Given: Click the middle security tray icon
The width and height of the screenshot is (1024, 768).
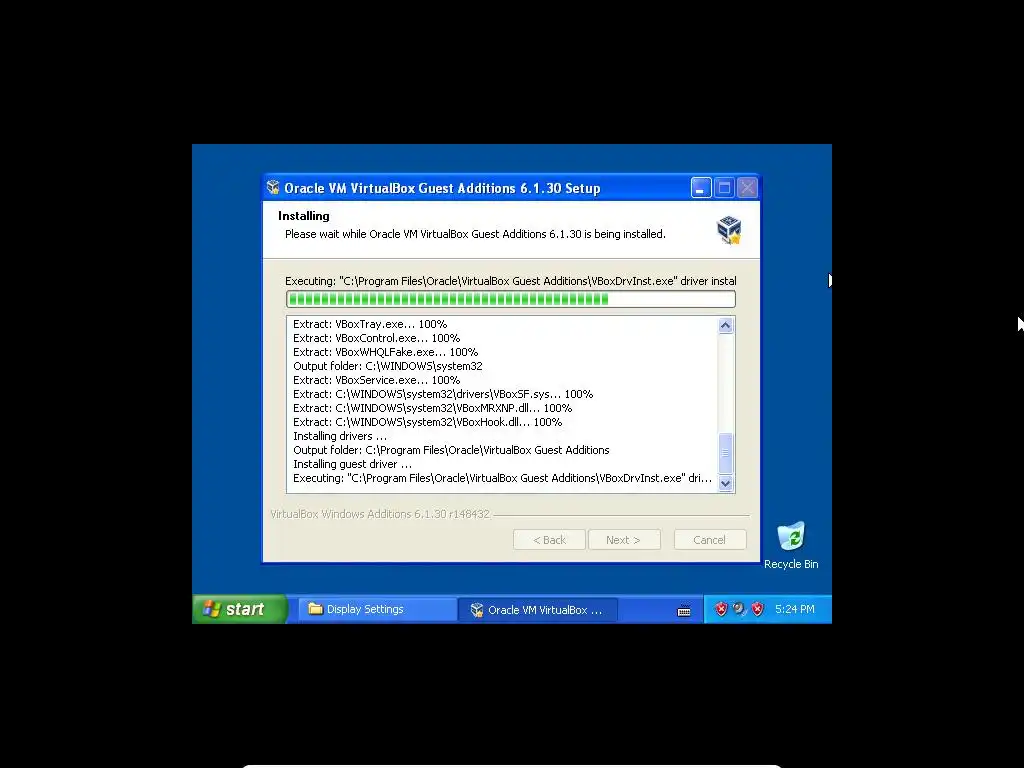Looking at the screenshot, I should (739, 609).
